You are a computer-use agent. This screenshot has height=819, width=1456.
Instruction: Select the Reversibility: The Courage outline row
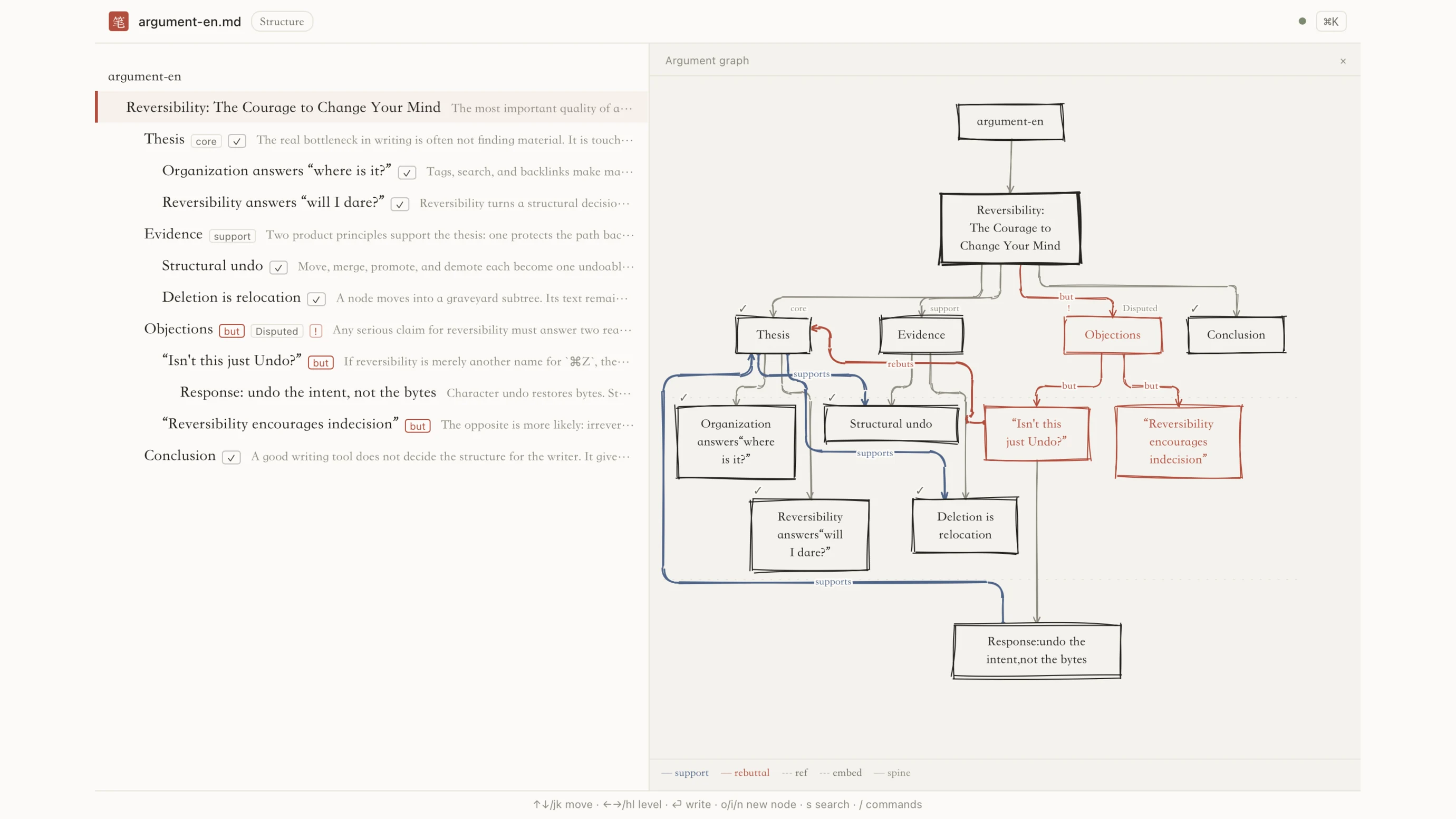point(372,108)
